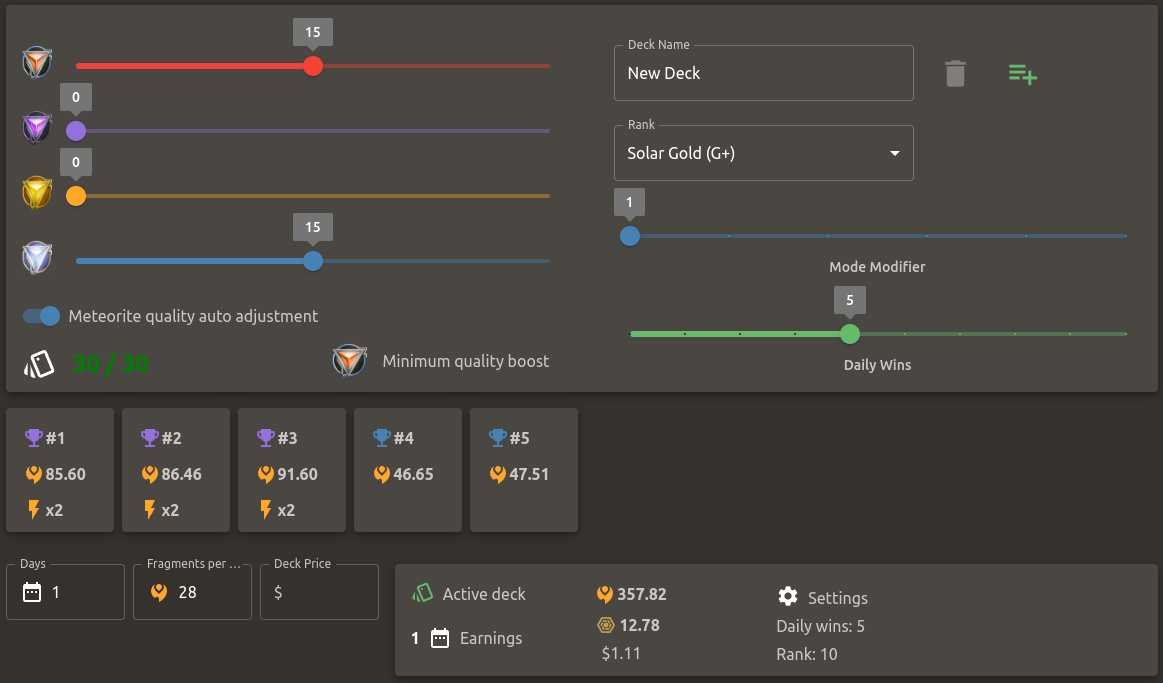Click the calendar icon beside Earnings

coord(440,638)
